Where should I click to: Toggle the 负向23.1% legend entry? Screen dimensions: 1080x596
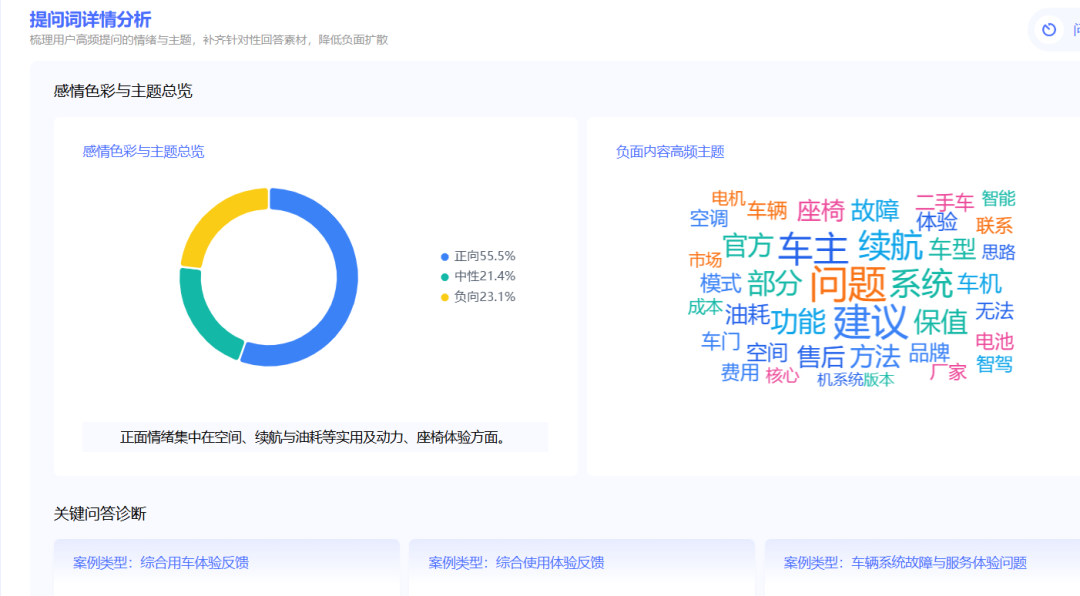point(484,297)
